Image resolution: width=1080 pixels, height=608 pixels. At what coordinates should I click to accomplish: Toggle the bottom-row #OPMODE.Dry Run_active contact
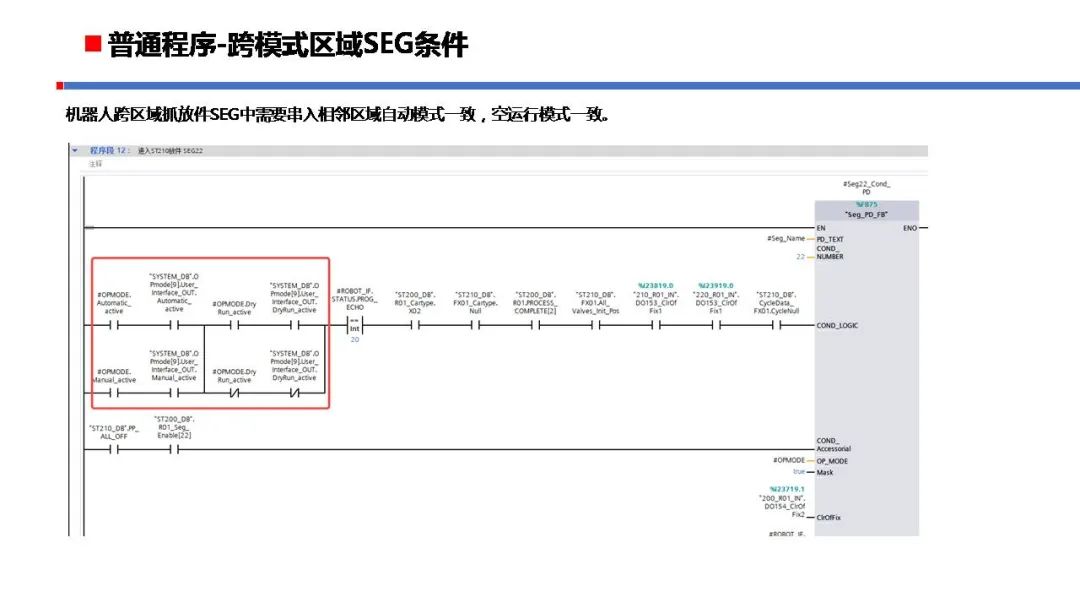click(x=236, y=390)
